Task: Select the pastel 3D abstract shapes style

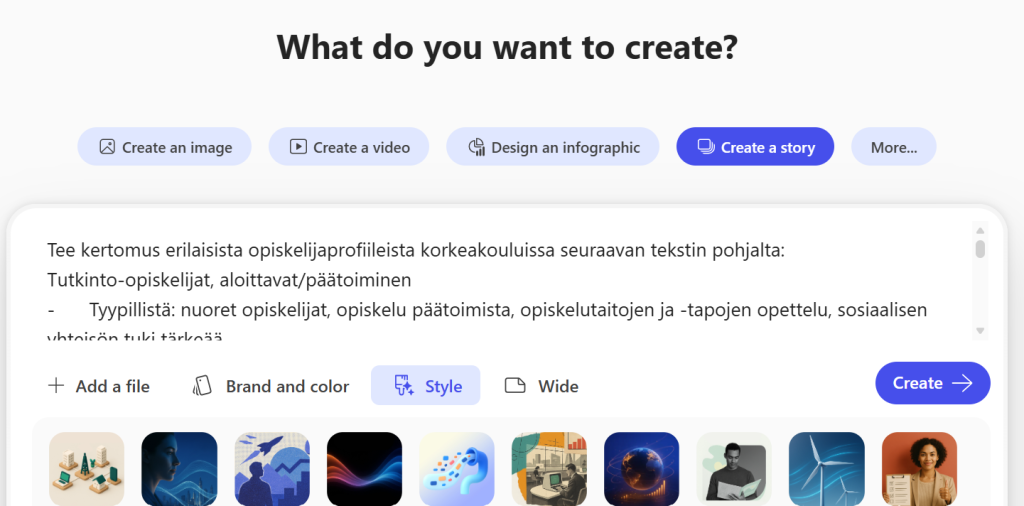Action: [x=457, y=468]
